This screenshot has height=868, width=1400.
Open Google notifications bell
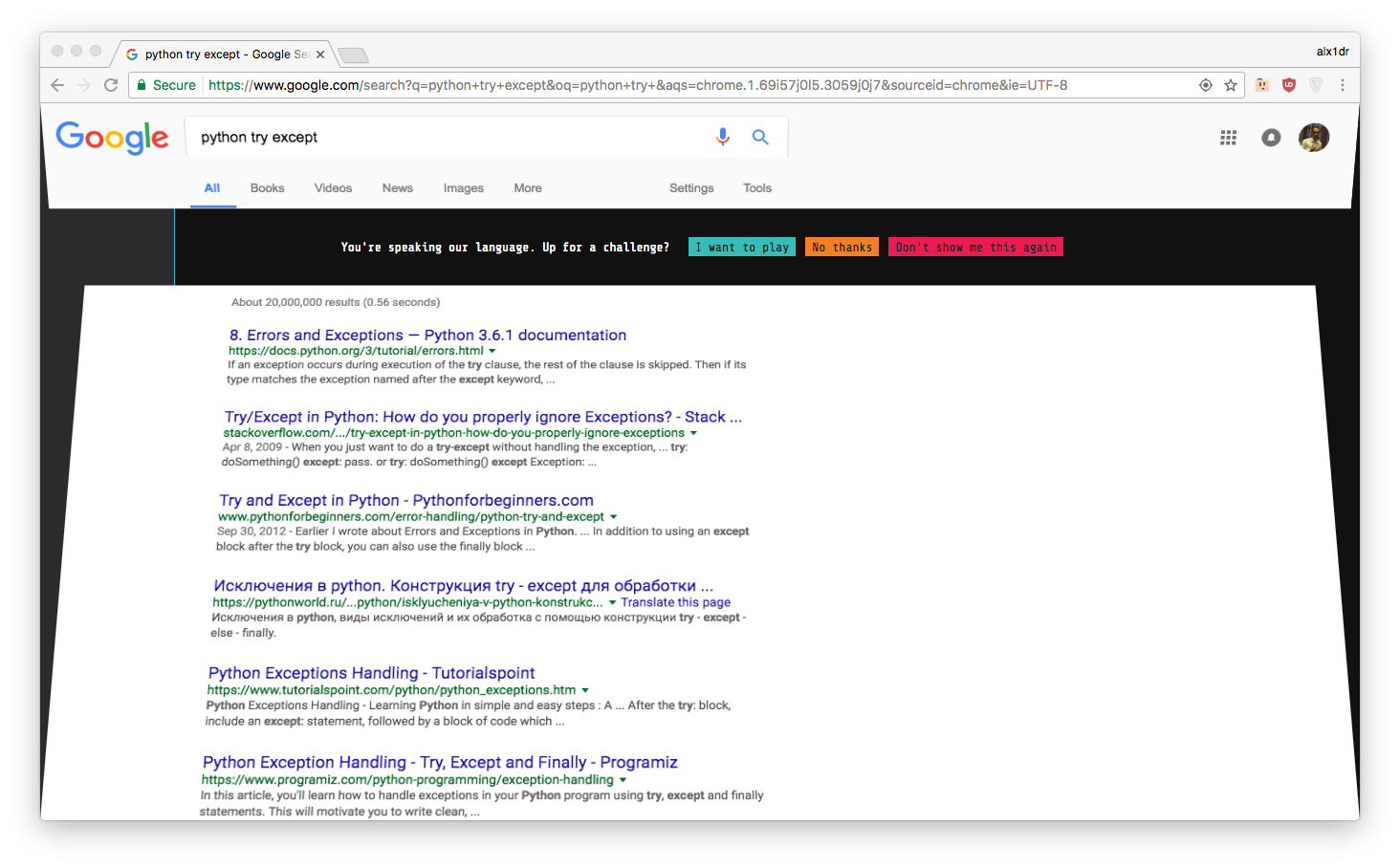(1271, 138)
